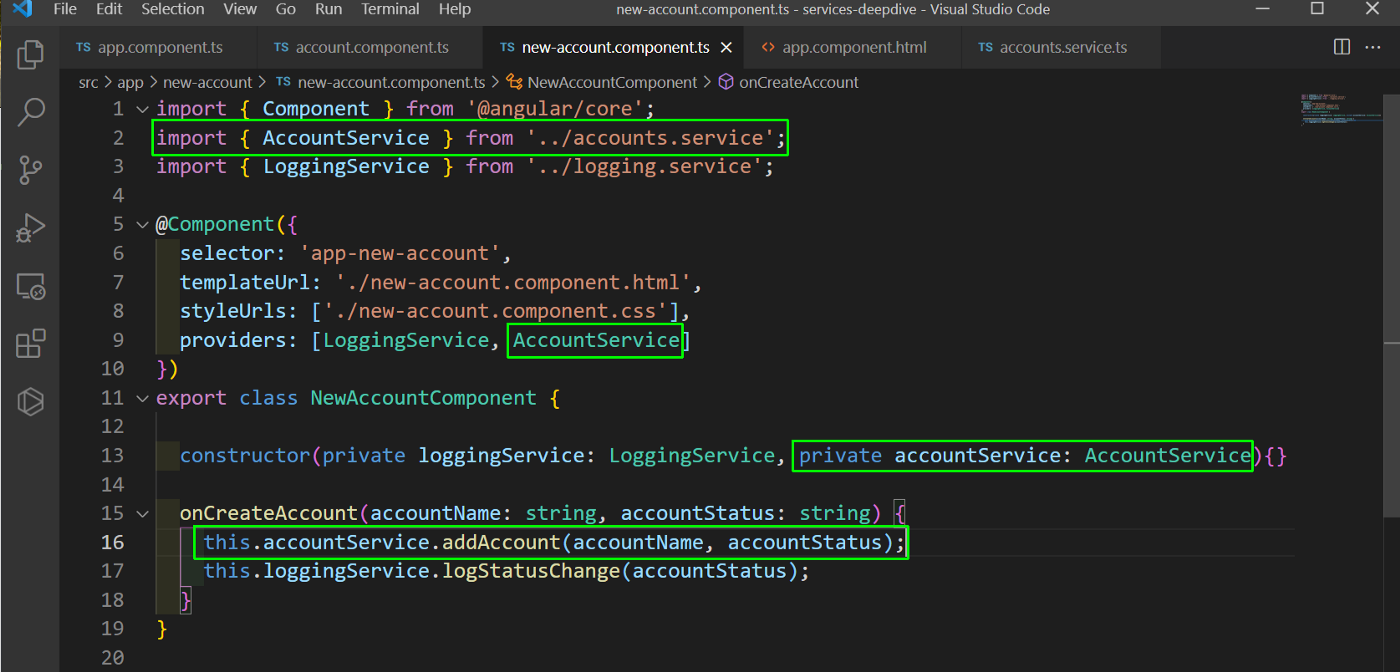Click 'new-account' folder in breadcrumb
The height and width of the screenshot is (672, 1400).
(207, 82)
